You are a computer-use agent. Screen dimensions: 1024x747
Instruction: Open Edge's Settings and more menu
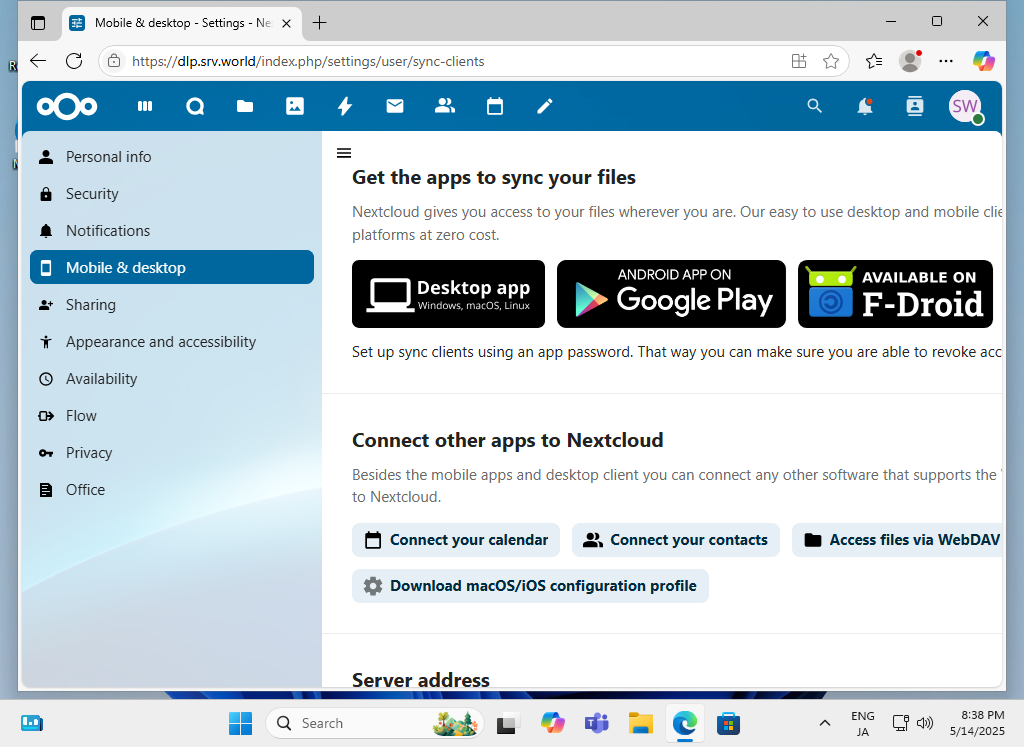[x=946, y=61]
